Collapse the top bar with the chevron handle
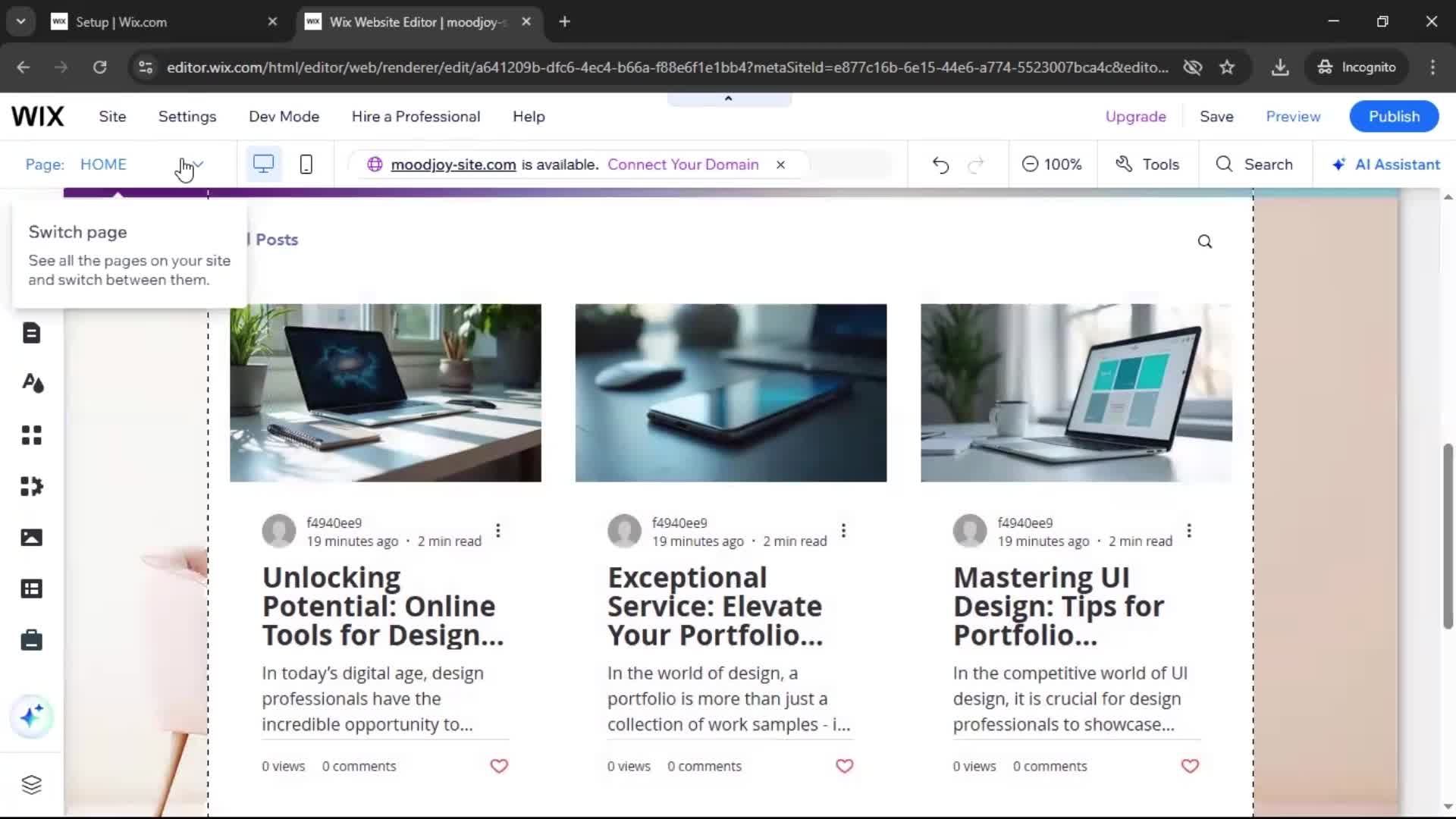 click(729, 99)
